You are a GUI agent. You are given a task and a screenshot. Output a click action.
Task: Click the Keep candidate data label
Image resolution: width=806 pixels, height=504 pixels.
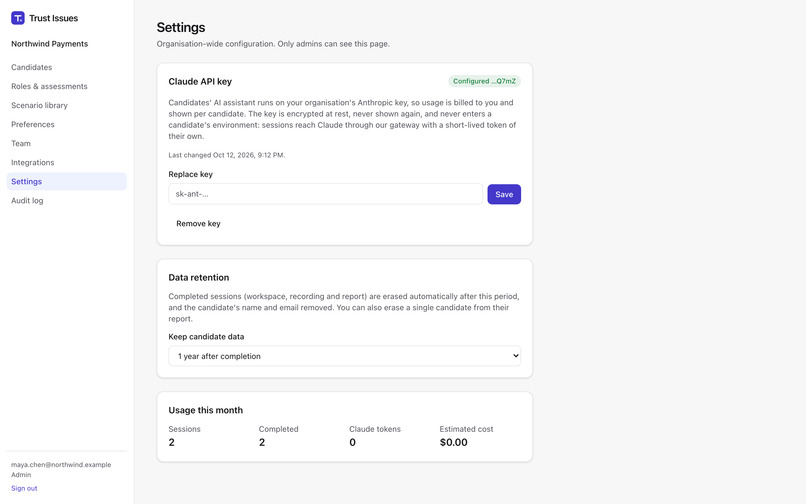point(206,337)
